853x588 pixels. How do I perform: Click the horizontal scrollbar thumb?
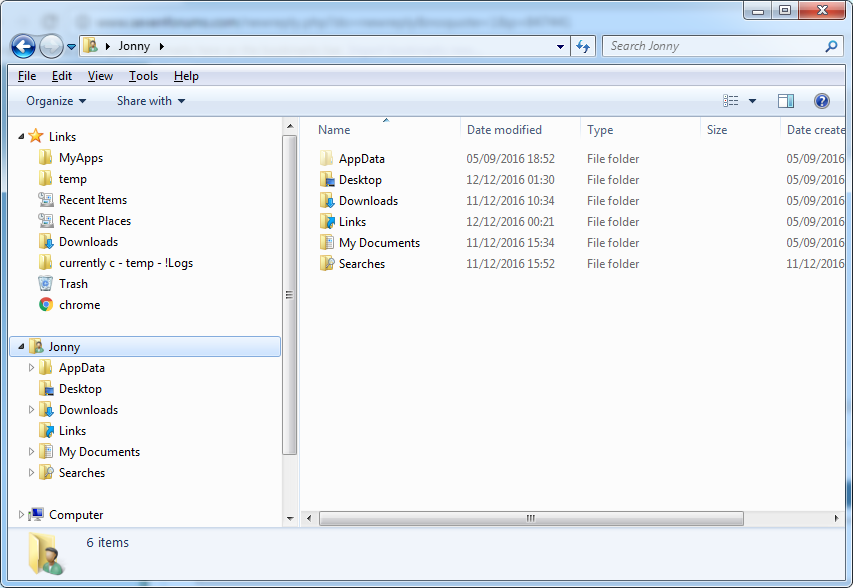531,518
